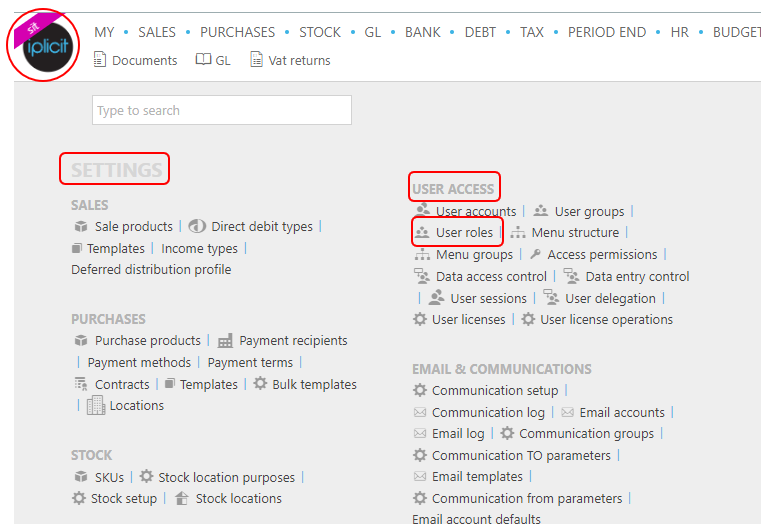Open the Data access control link
This screenshot has height=524, width=764.
491,277
